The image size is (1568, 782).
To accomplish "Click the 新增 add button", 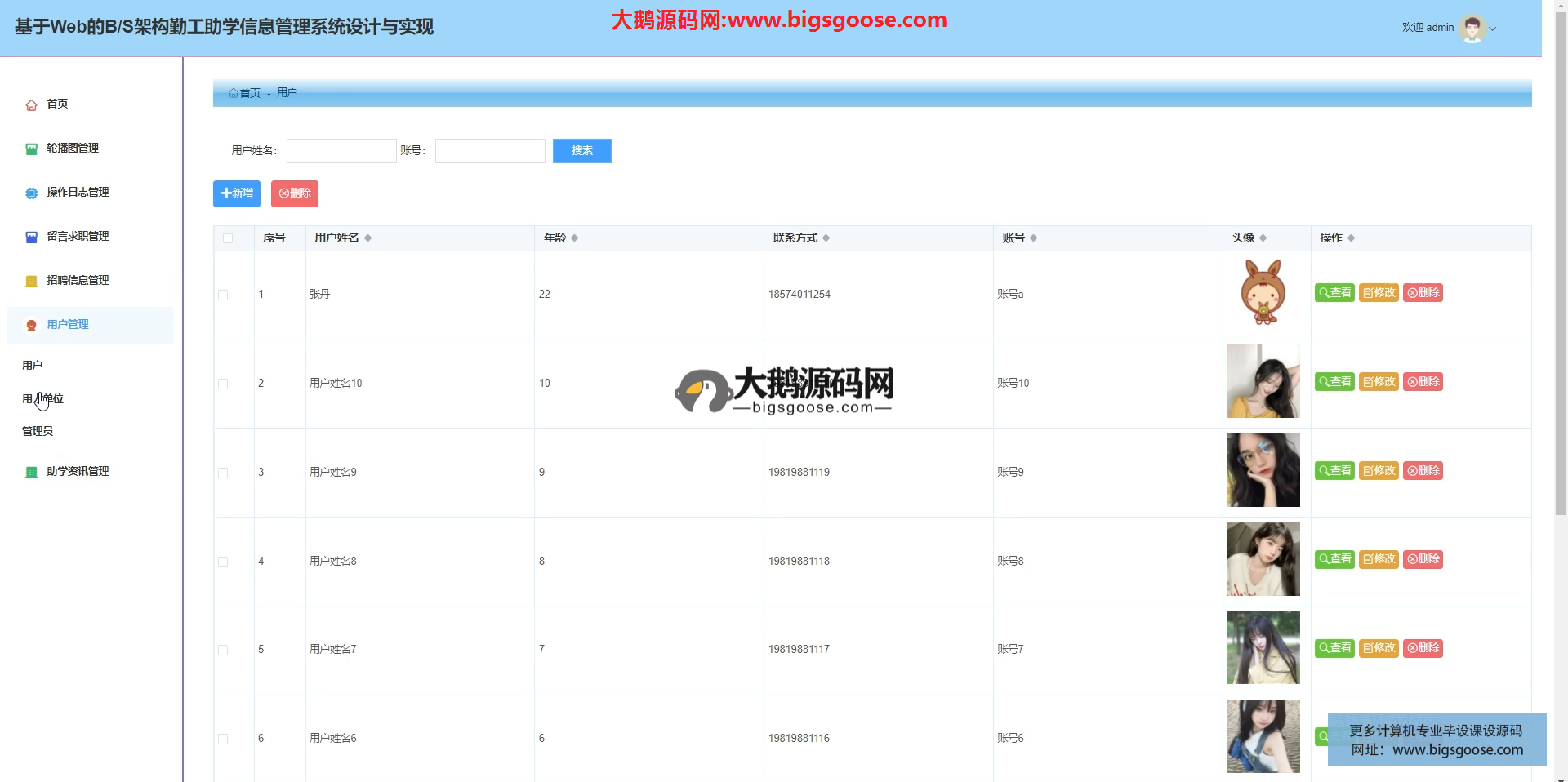I will [237, 193].
